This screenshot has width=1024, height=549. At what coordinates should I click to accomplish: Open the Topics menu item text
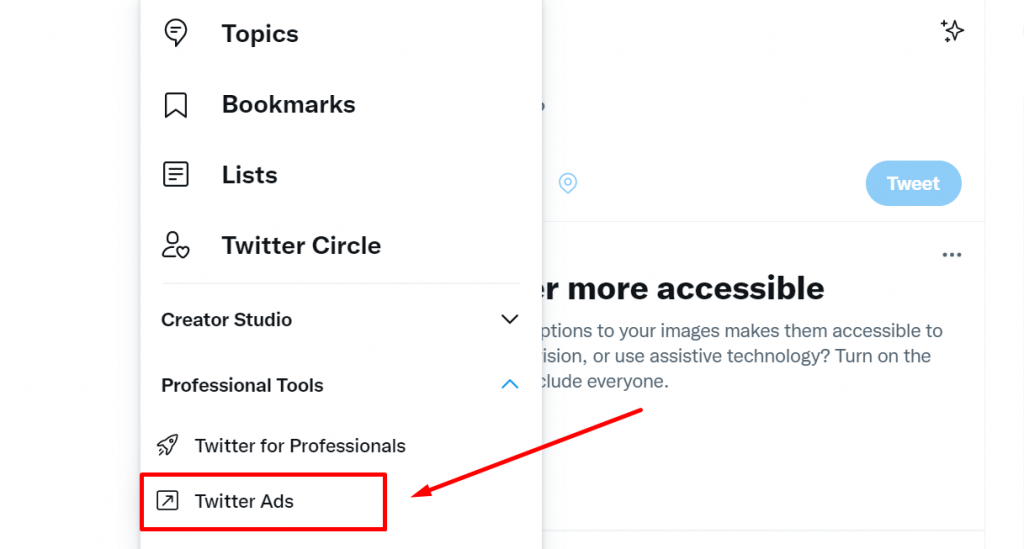tap(260, 33)
